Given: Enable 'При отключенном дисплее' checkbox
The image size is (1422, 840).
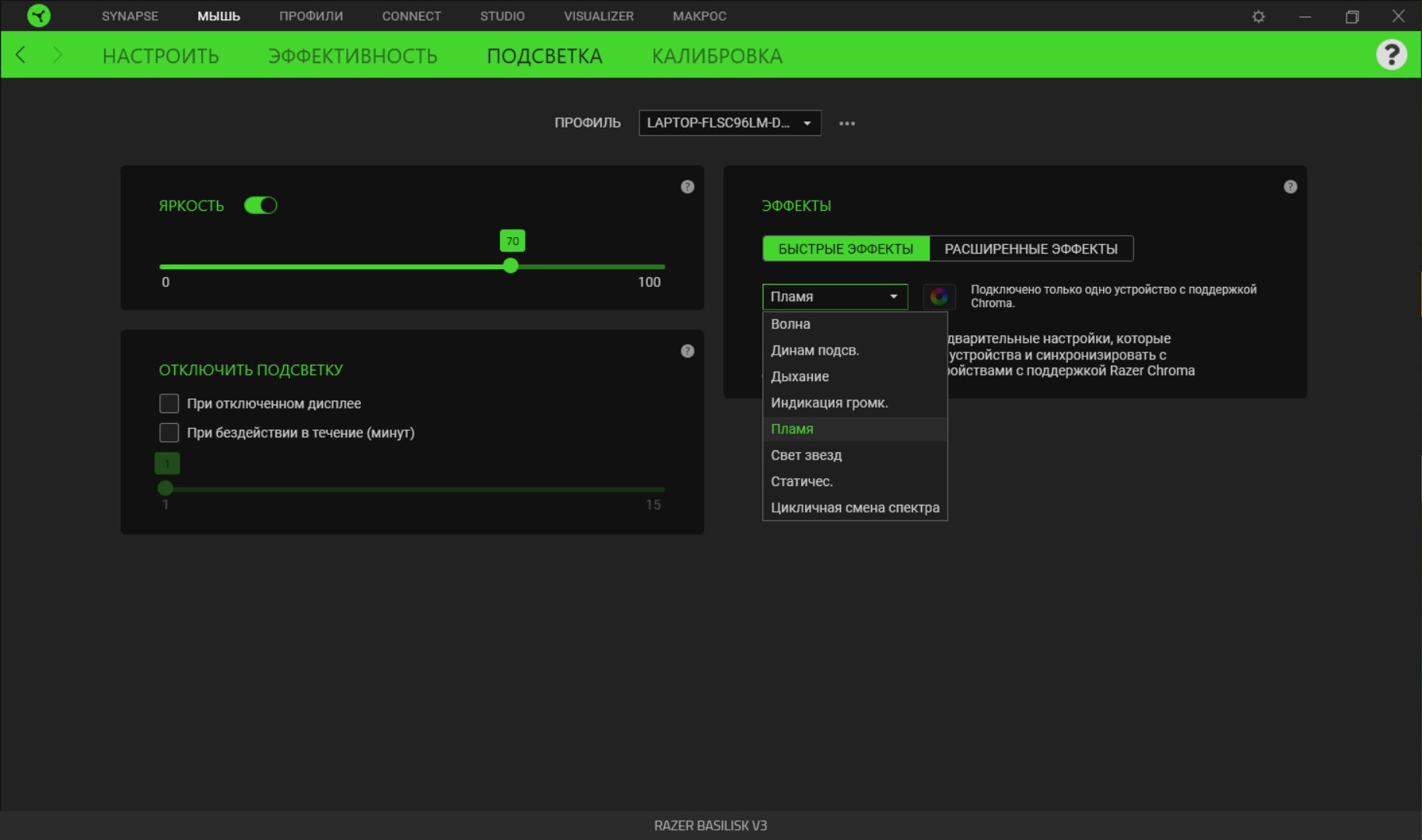Looking at the screenshot, I should coord(169,403).
